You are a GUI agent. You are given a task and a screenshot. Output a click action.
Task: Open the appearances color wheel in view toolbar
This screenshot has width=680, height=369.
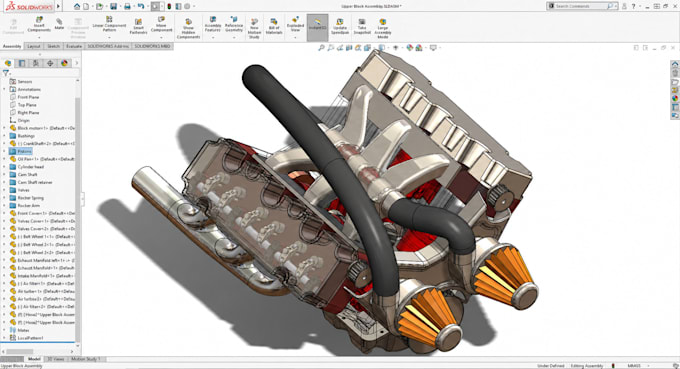409,48
